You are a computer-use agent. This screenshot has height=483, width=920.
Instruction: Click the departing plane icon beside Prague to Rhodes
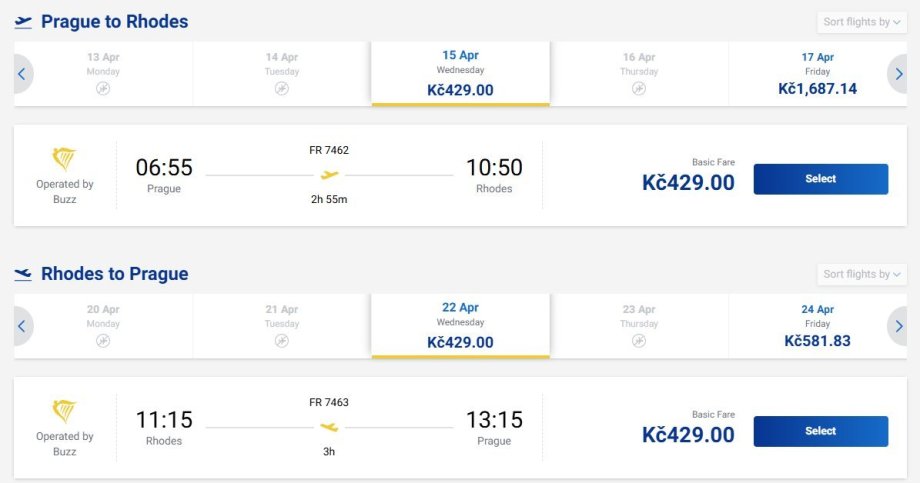click(23, 22)
